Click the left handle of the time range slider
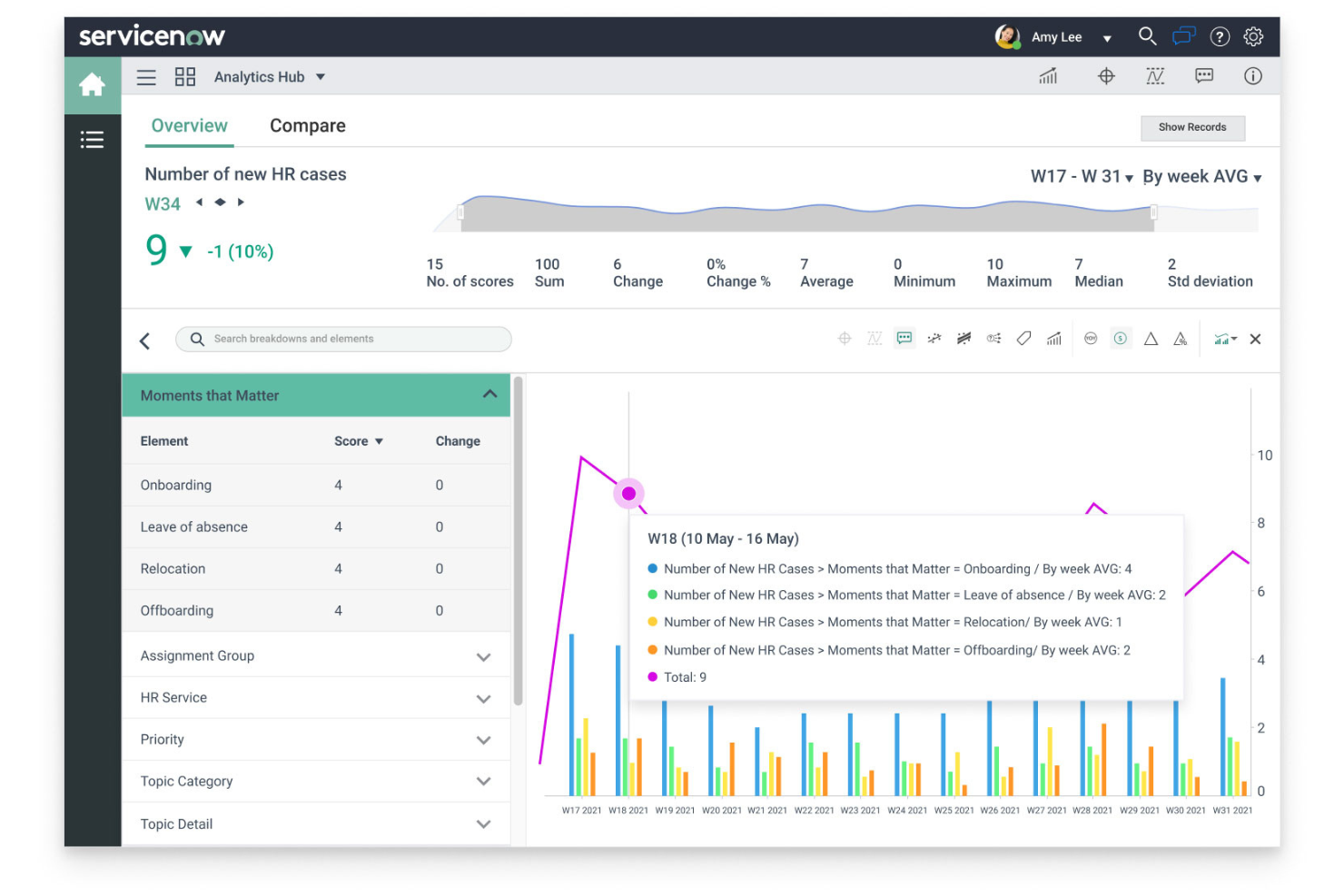Screen dimensions: 1344x896 click(460, 212)
